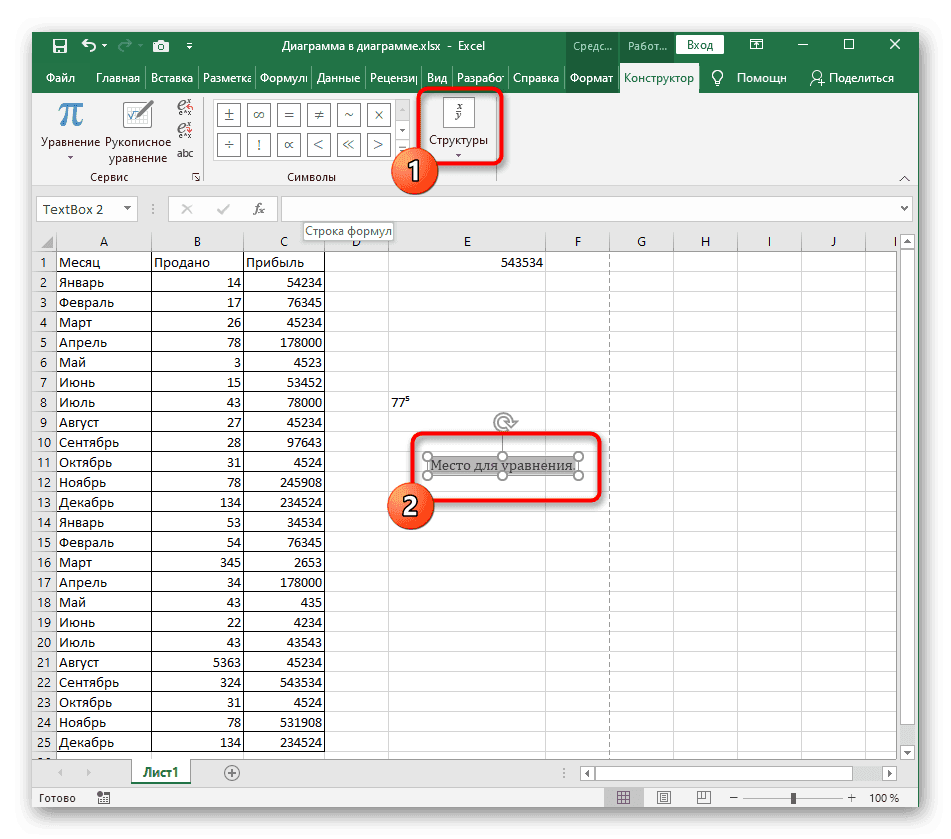Switch to the Данные tab

338,78
